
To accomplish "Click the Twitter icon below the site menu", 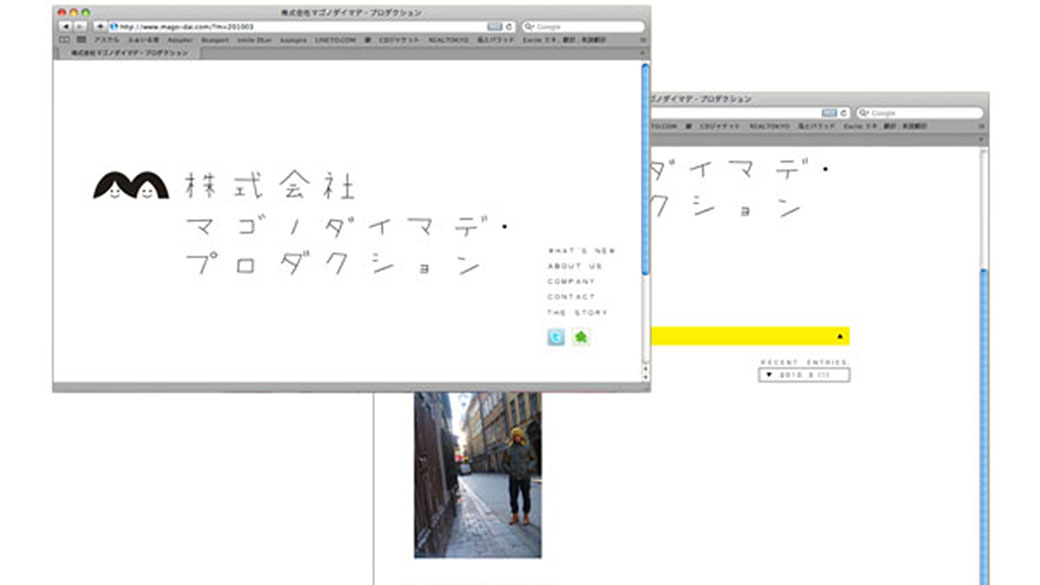I will coord(556,337).
